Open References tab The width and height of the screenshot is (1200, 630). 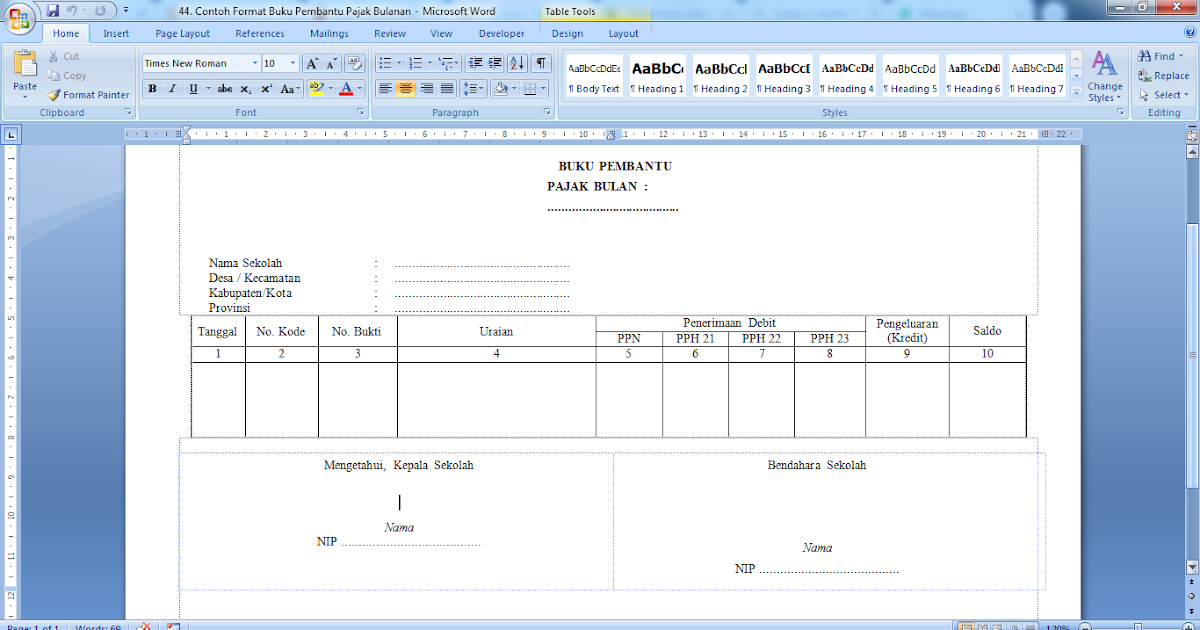click(260, 33)
